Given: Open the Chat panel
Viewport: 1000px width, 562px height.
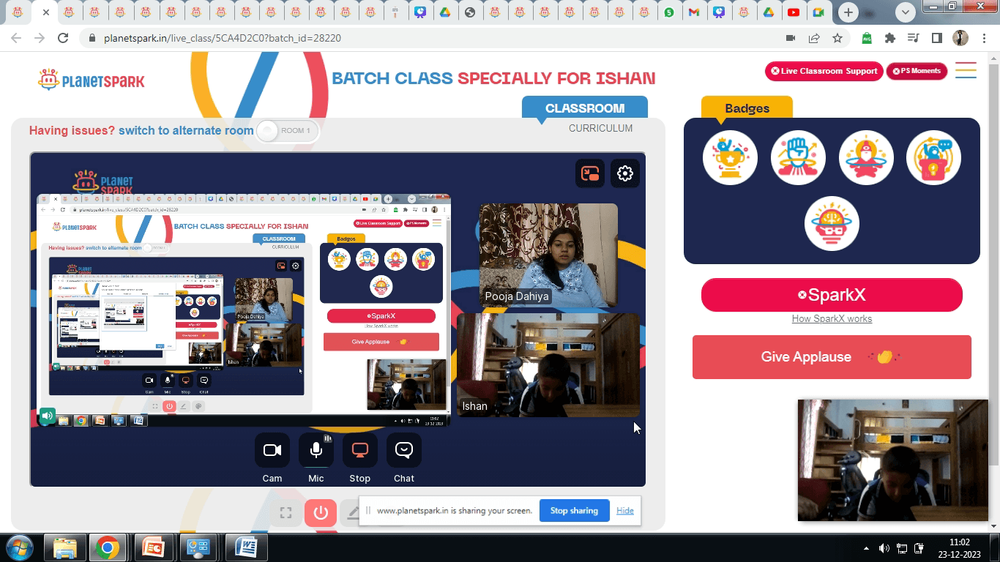Looking at the screenshot, I should point(404,450).
